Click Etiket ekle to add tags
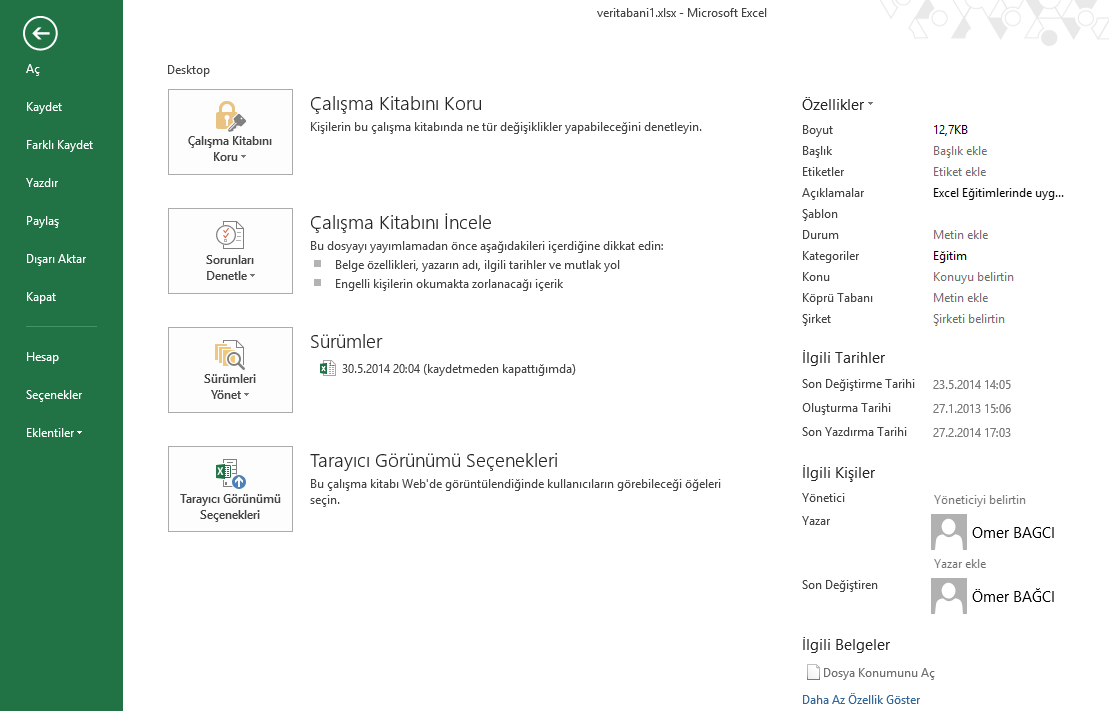The image size is (1109, 711). 959,172
